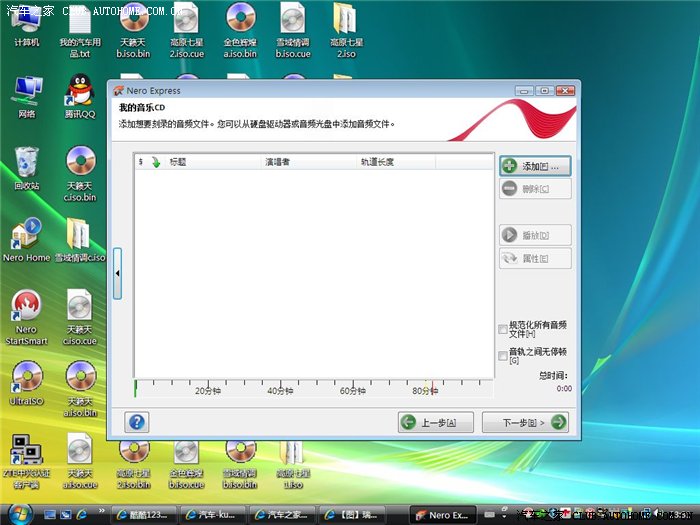Click the 删除 (Delete) button
700x525 pixels.
click(535, 189)
